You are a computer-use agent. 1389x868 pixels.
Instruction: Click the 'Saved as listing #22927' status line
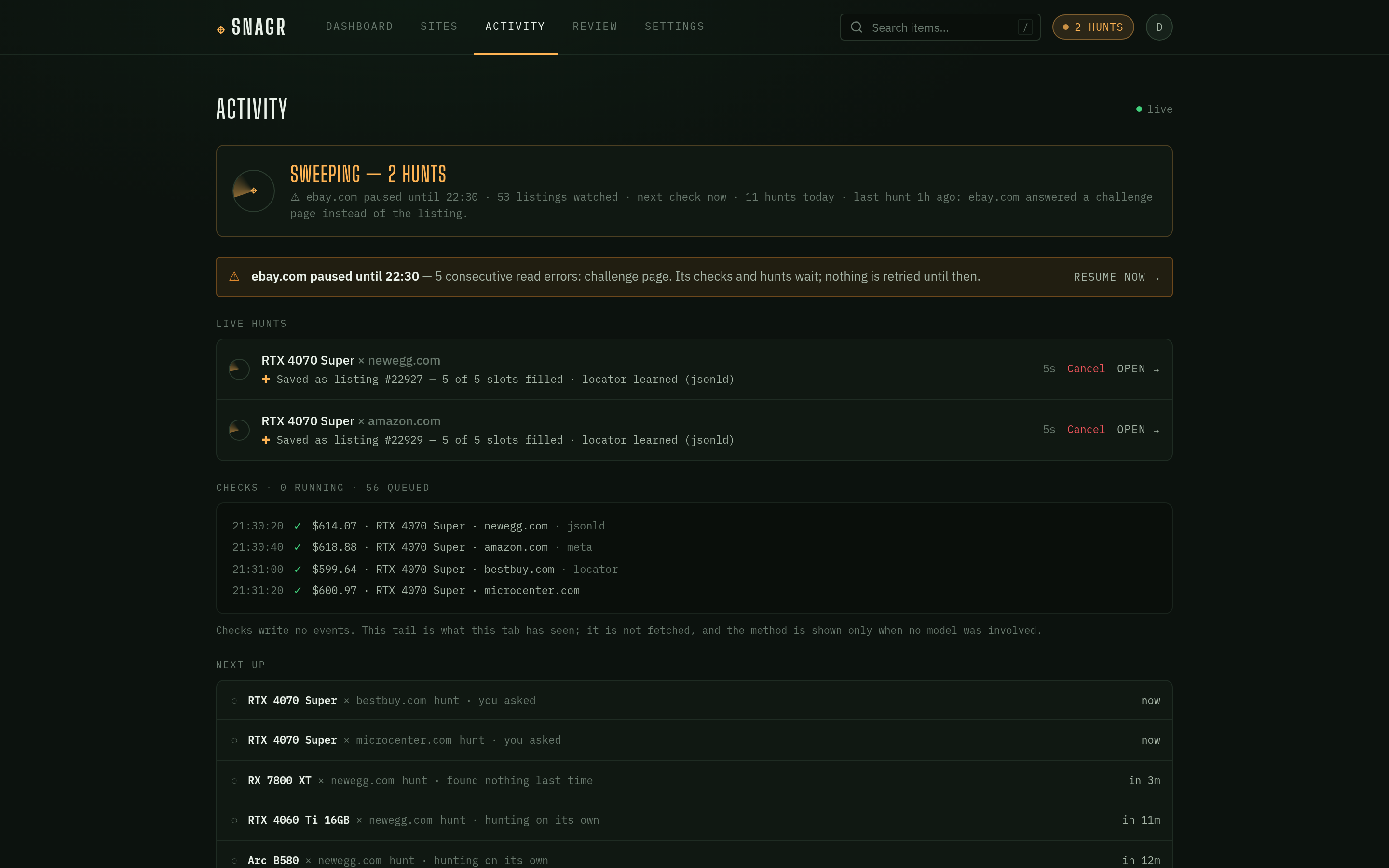coord(505,379)
